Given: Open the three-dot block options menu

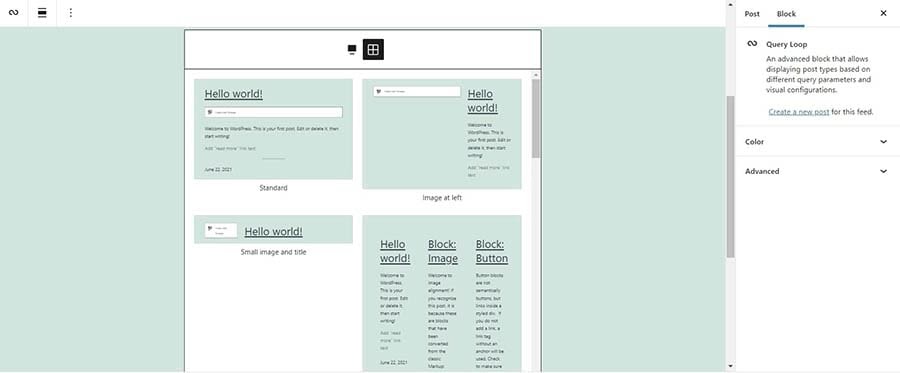Looking at the screenshot, I should [x=71, y=13].
